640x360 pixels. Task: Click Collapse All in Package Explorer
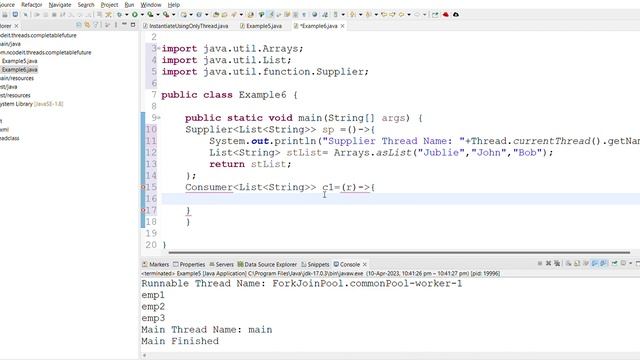point(79,25)
